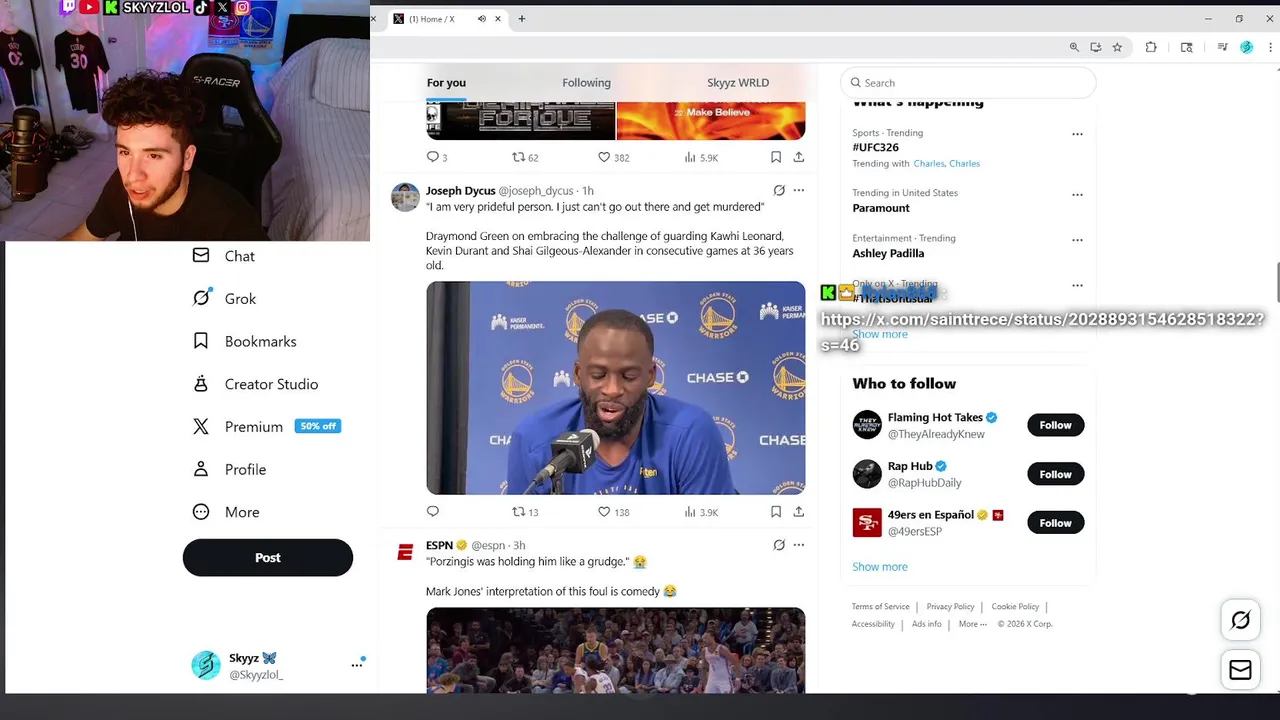Like the Joseph Dycus post with 138 likes
The width and height of the screenshot is (1280, 720).
coord(613,512)
